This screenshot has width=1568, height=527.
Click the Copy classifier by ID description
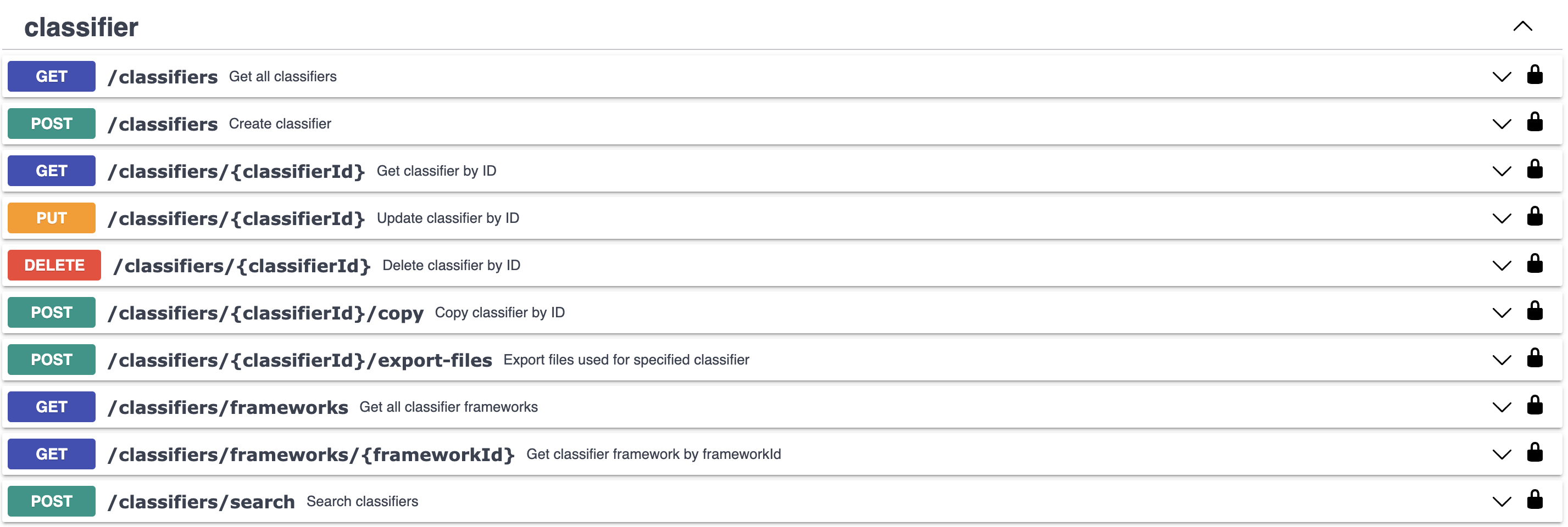pyautogui.click(x=499, y=312)
